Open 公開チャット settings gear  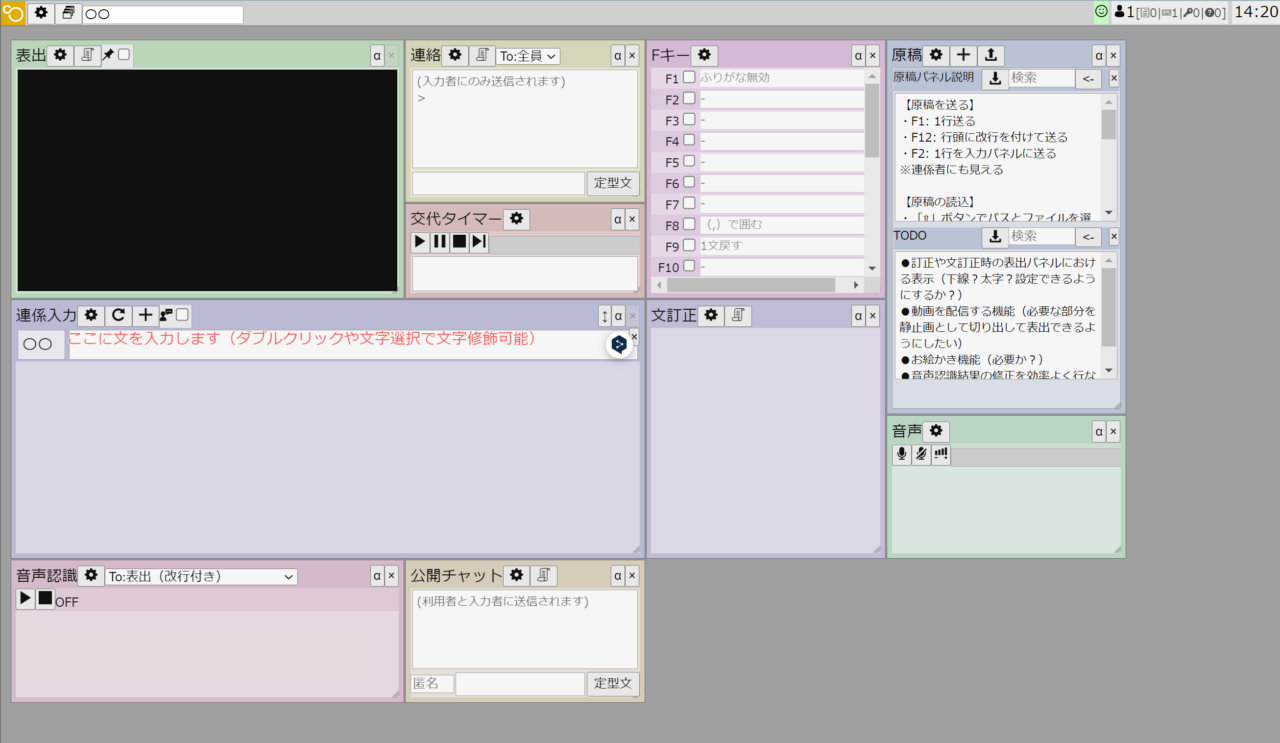click(516, 575)
